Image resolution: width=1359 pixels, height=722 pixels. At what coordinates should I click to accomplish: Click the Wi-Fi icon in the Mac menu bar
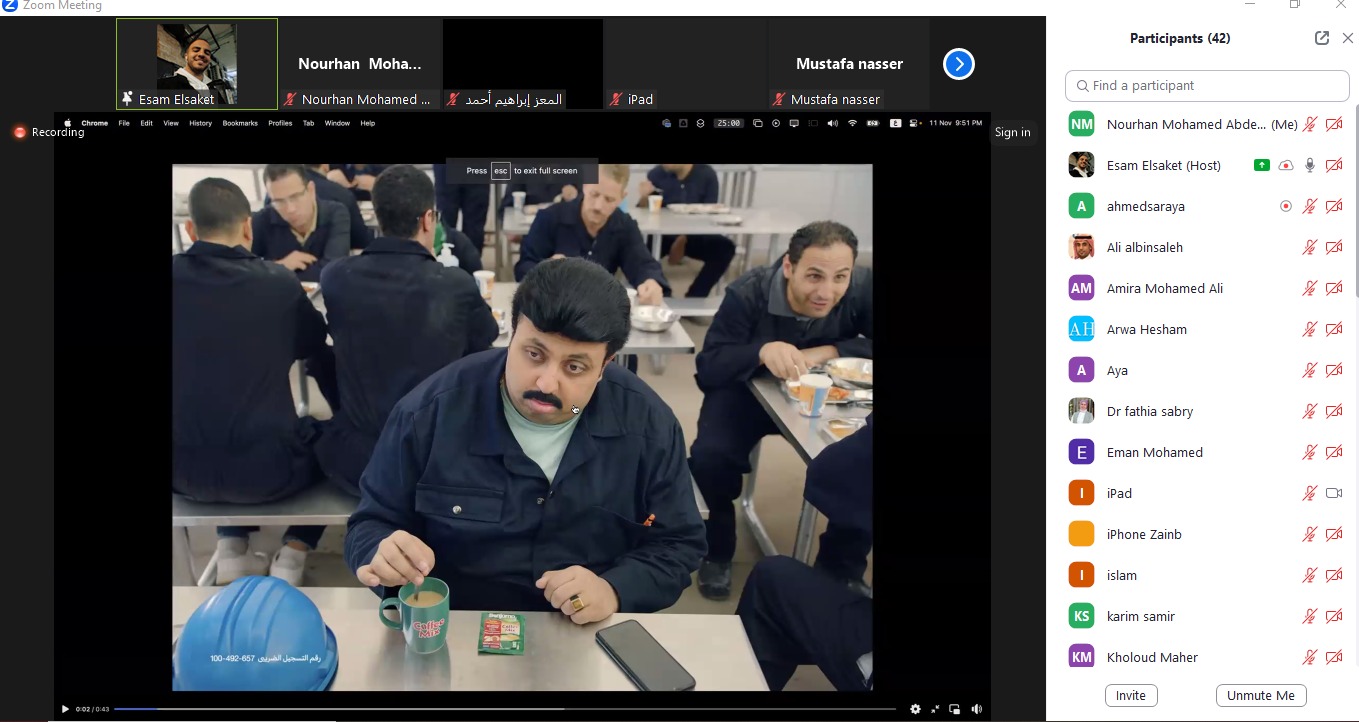click(852, 123)
